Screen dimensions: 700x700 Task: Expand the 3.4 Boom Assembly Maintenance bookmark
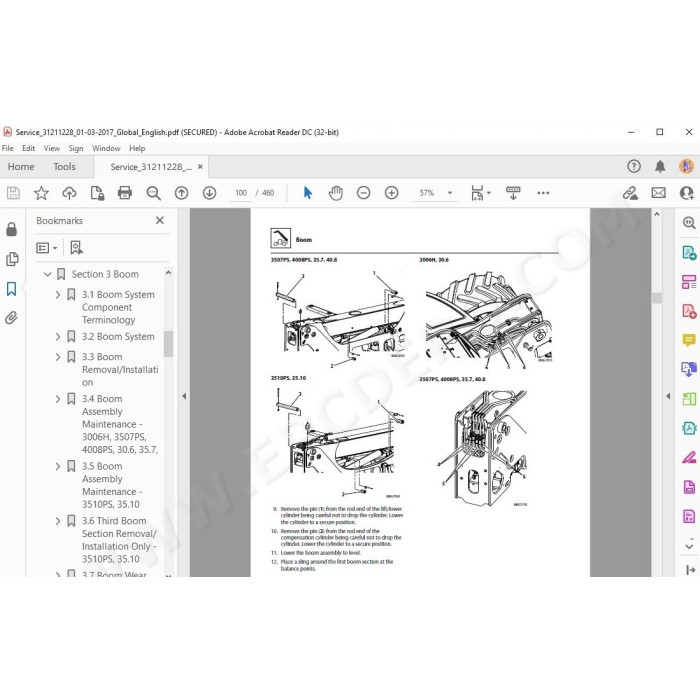[x=58, y=399]
